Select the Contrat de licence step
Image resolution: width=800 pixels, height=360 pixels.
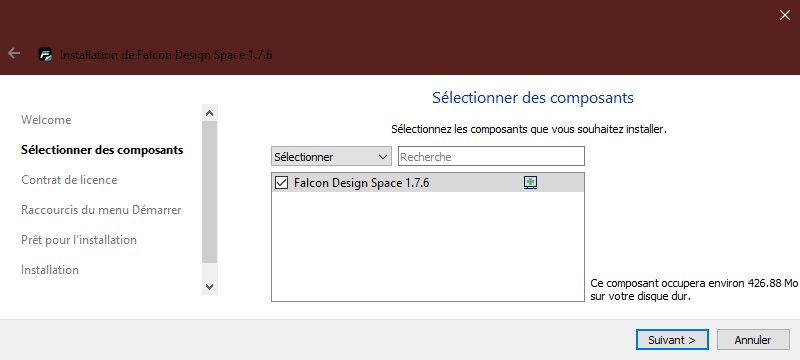69,180
